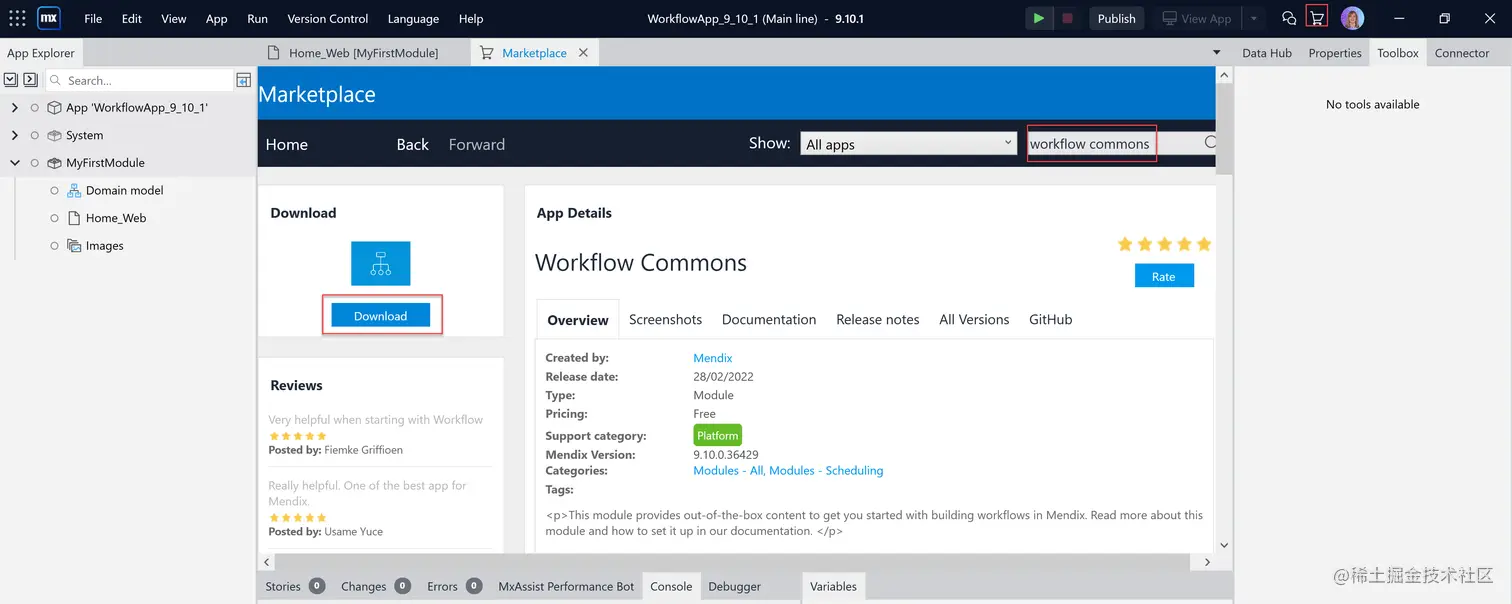
Task: Open the feedback chat bubbles icon
Action: 1289,18
